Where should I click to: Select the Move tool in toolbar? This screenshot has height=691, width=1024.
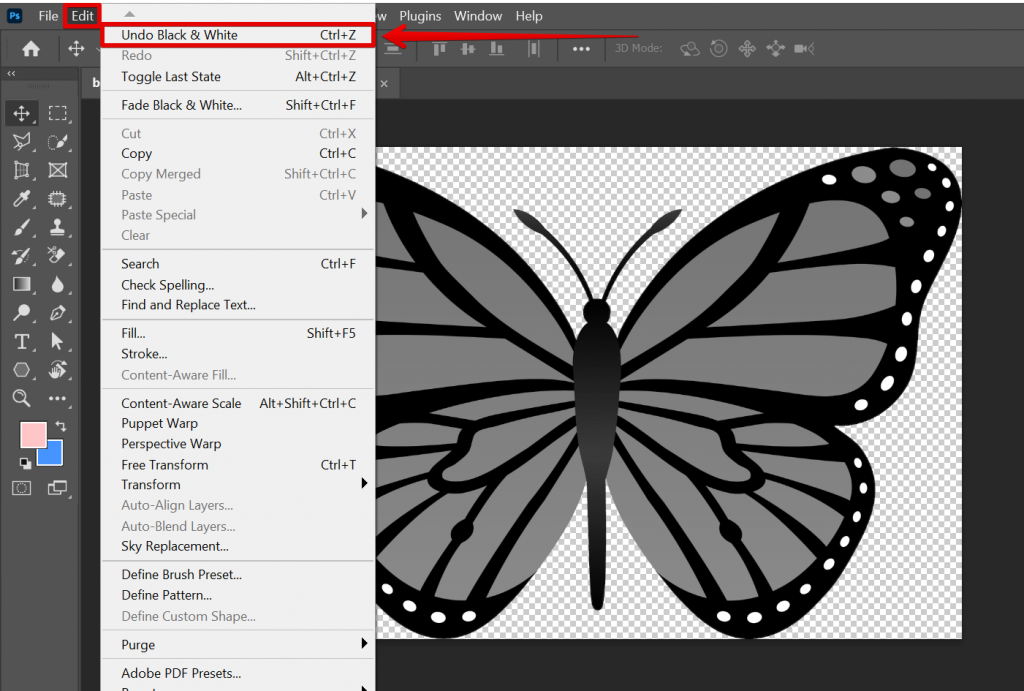(22, 113)
